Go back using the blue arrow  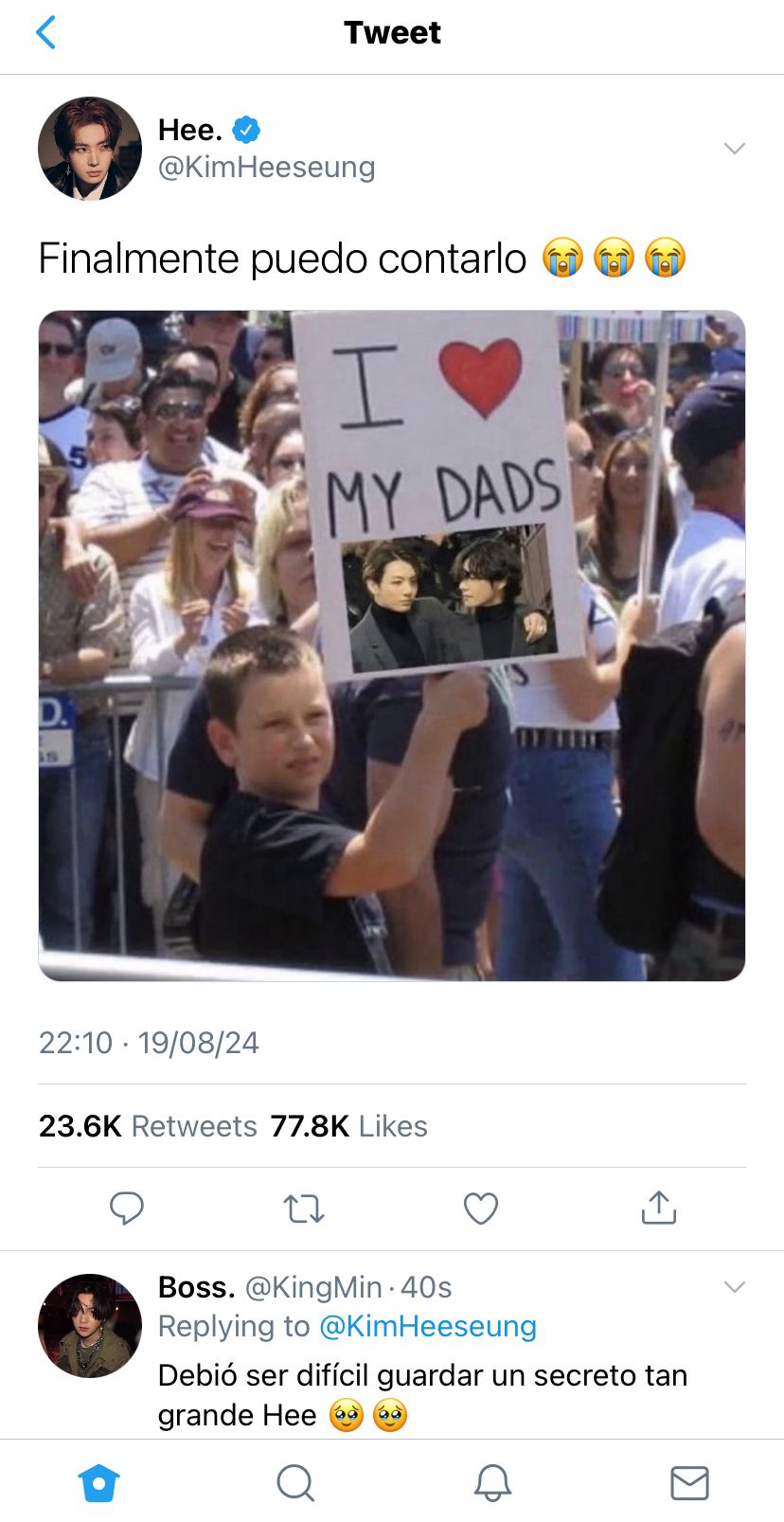(x=45, y=32)
